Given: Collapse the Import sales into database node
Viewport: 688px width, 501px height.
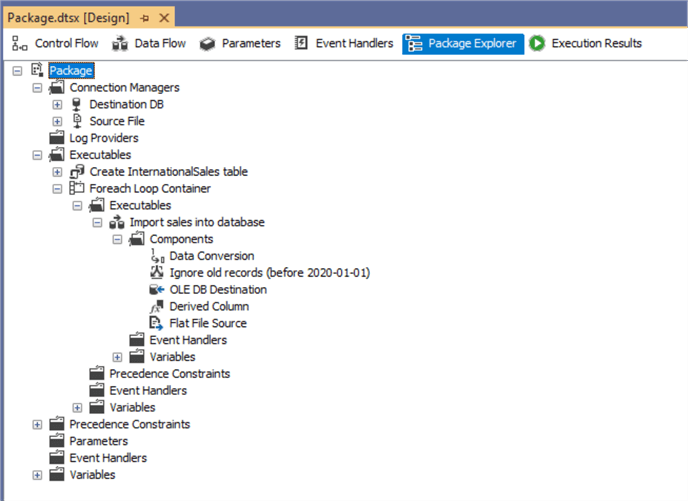Looking at the screenshot, I should (x=97, y=222).
